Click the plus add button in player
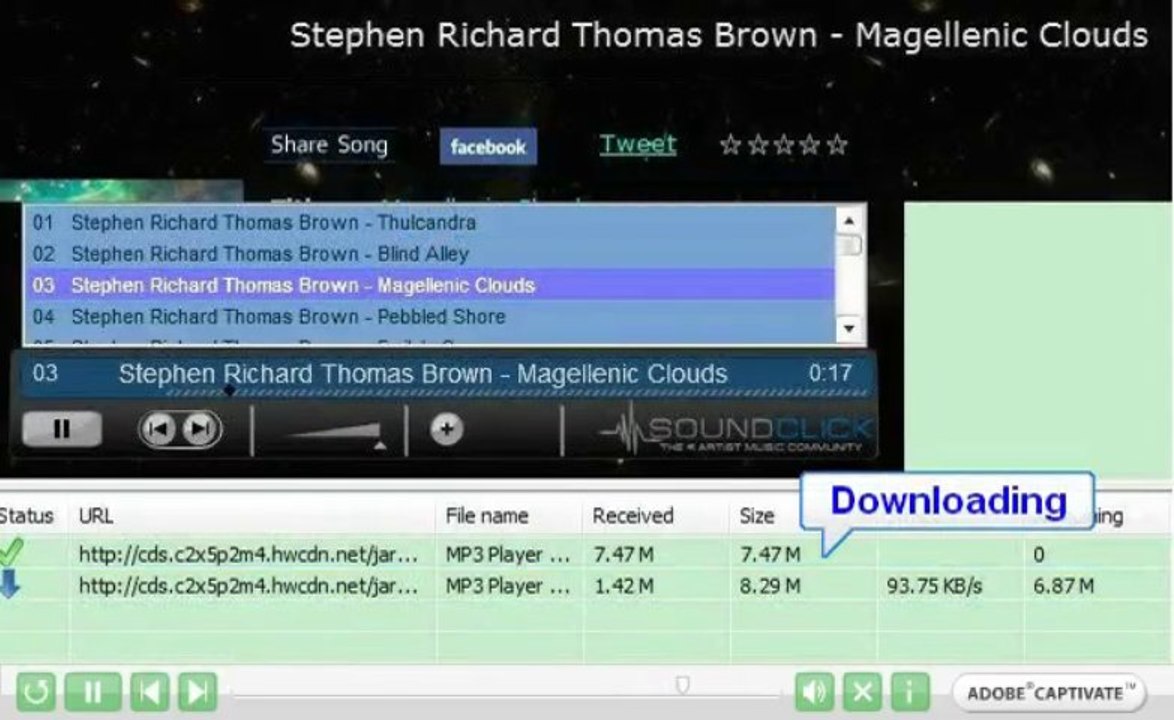Image resolution: width=1174 pixels, height=720 pixels. click(x=446, y=430)
